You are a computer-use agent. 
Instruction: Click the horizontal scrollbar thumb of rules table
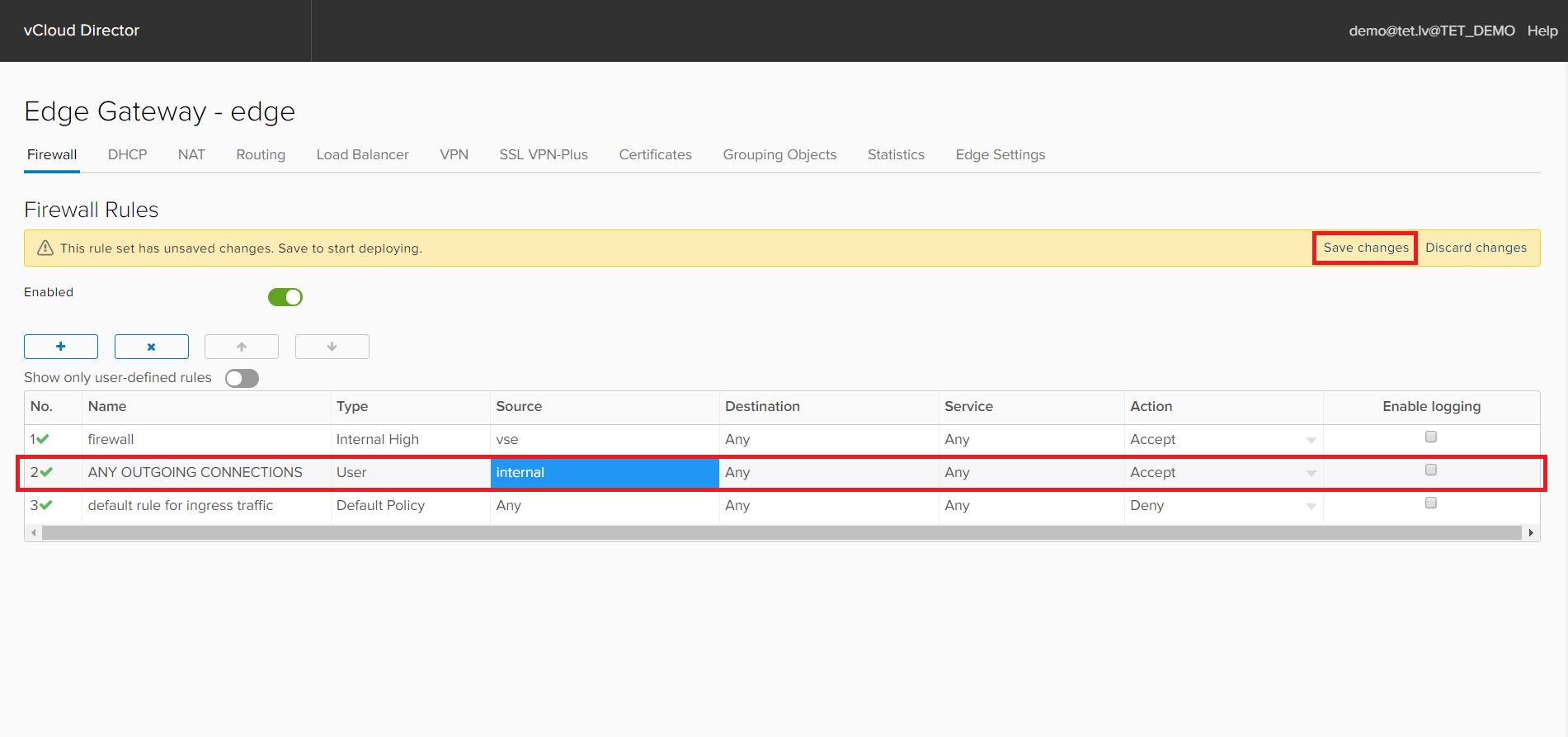781,533
